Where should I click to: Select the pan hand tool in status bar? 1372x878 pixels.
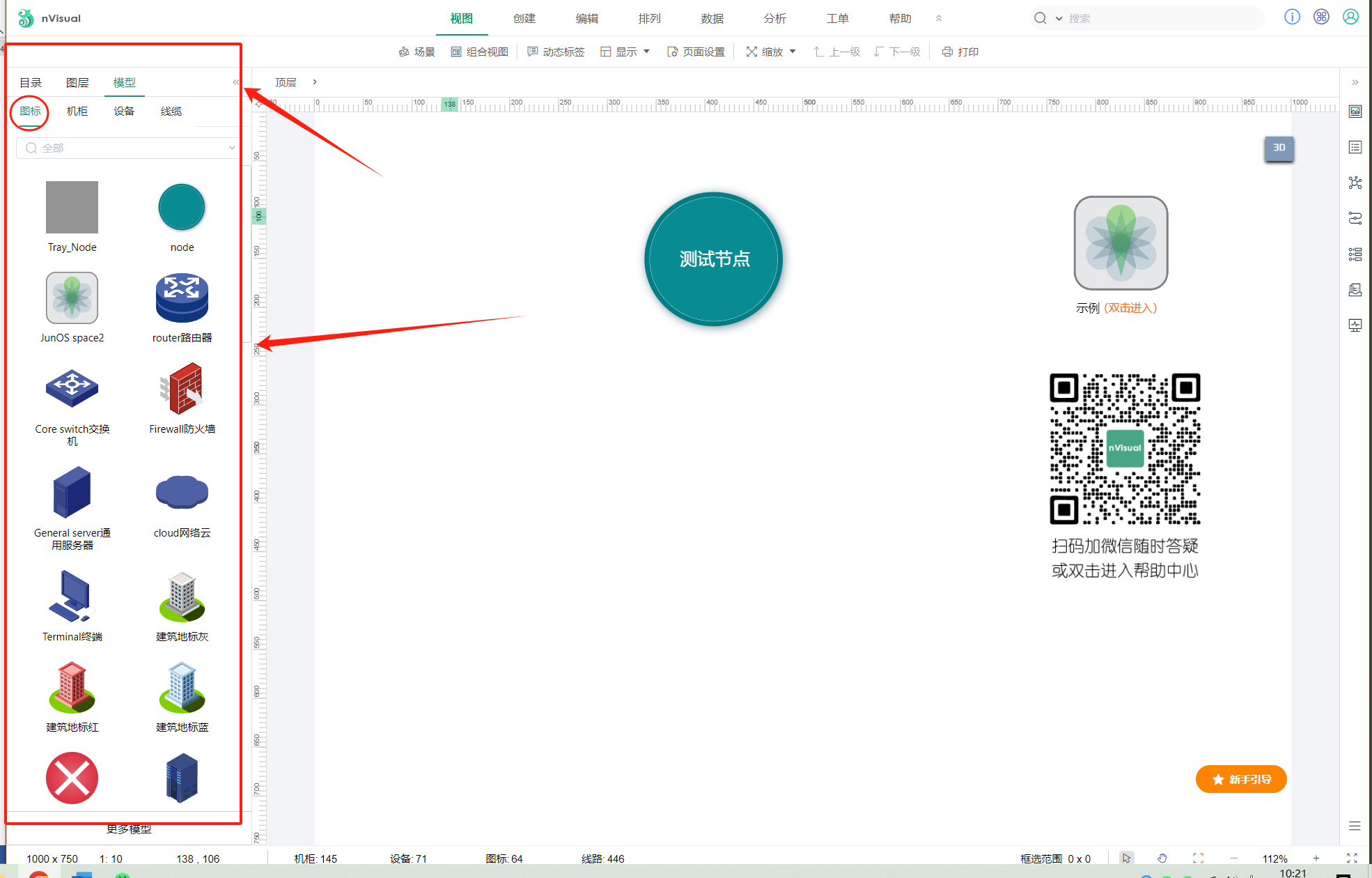point(1162,858)
